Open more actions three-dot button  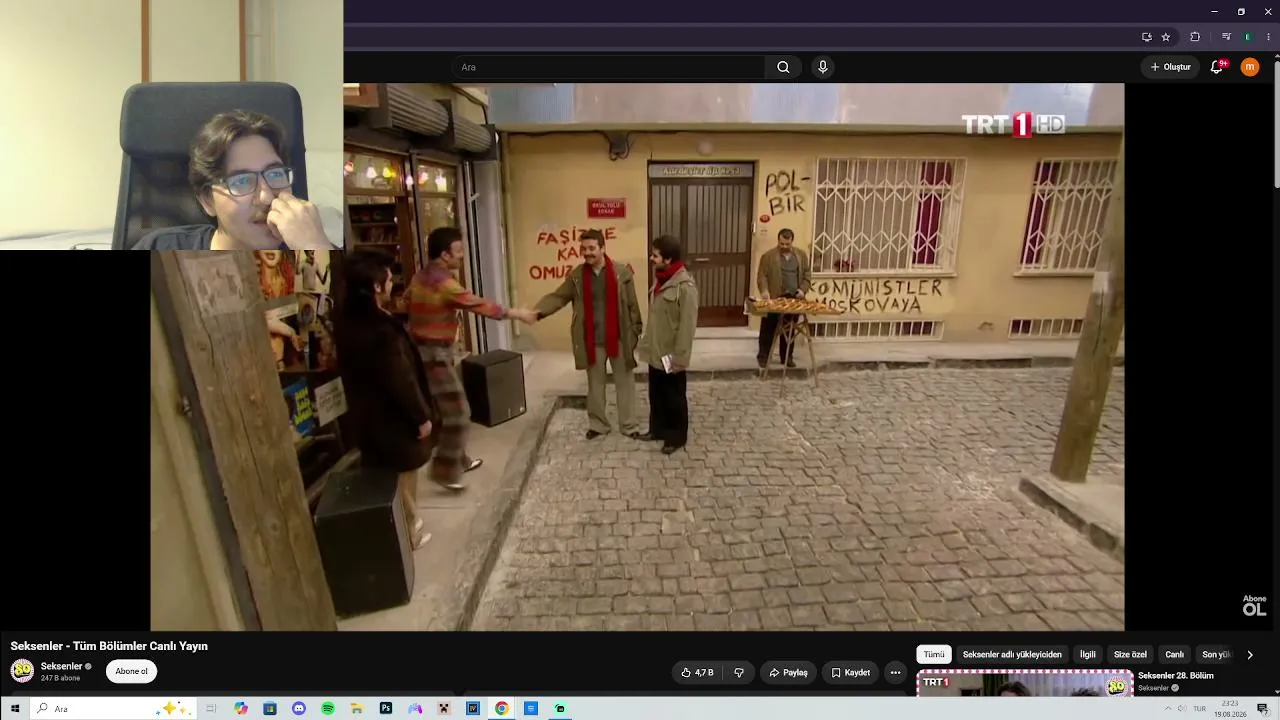[895, 673]
